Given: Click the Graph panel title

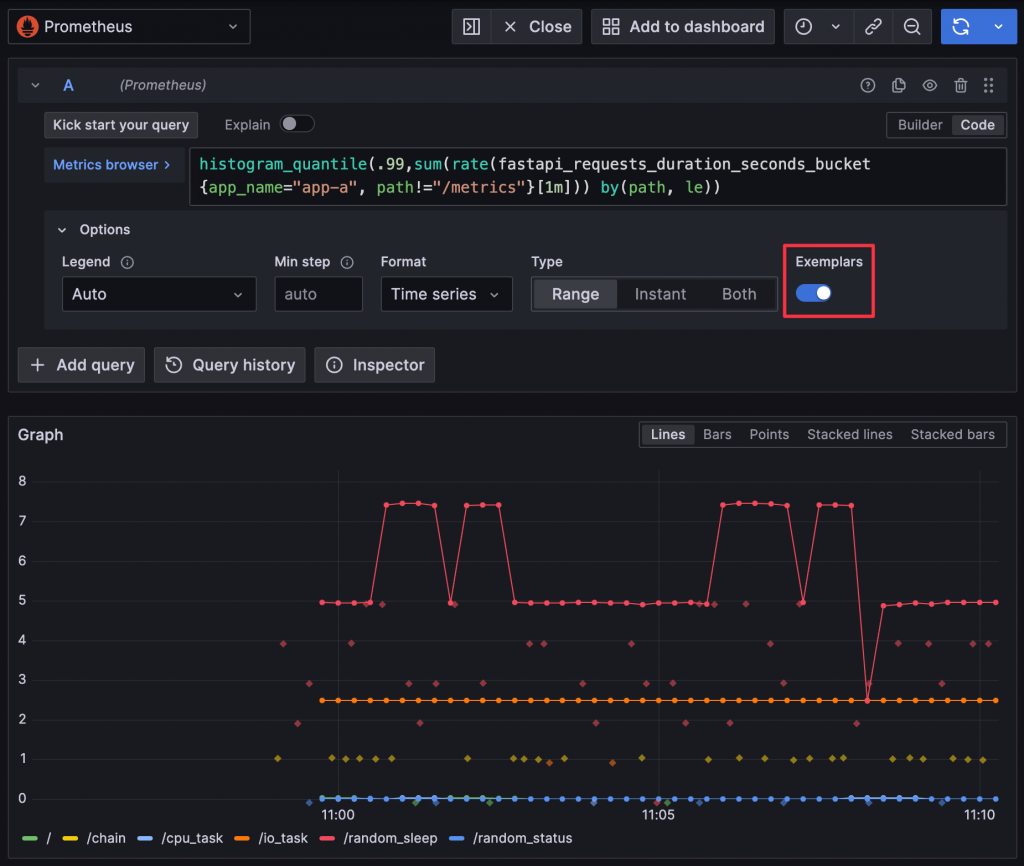Looking at the screenshot, I should (40, 435).
